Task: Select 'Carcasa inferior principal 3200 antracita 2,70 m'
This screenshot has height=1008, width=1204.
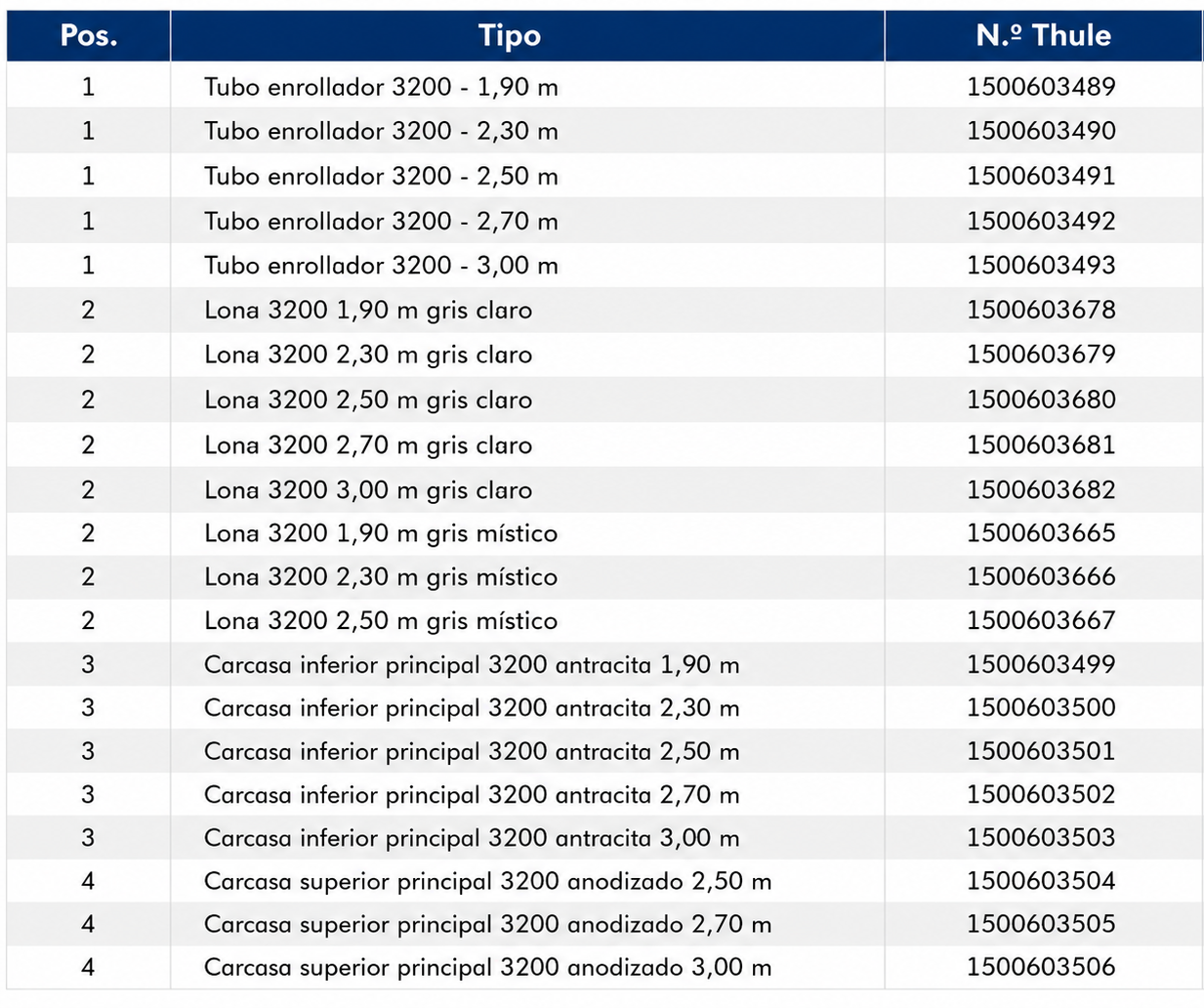Action: 472,795
